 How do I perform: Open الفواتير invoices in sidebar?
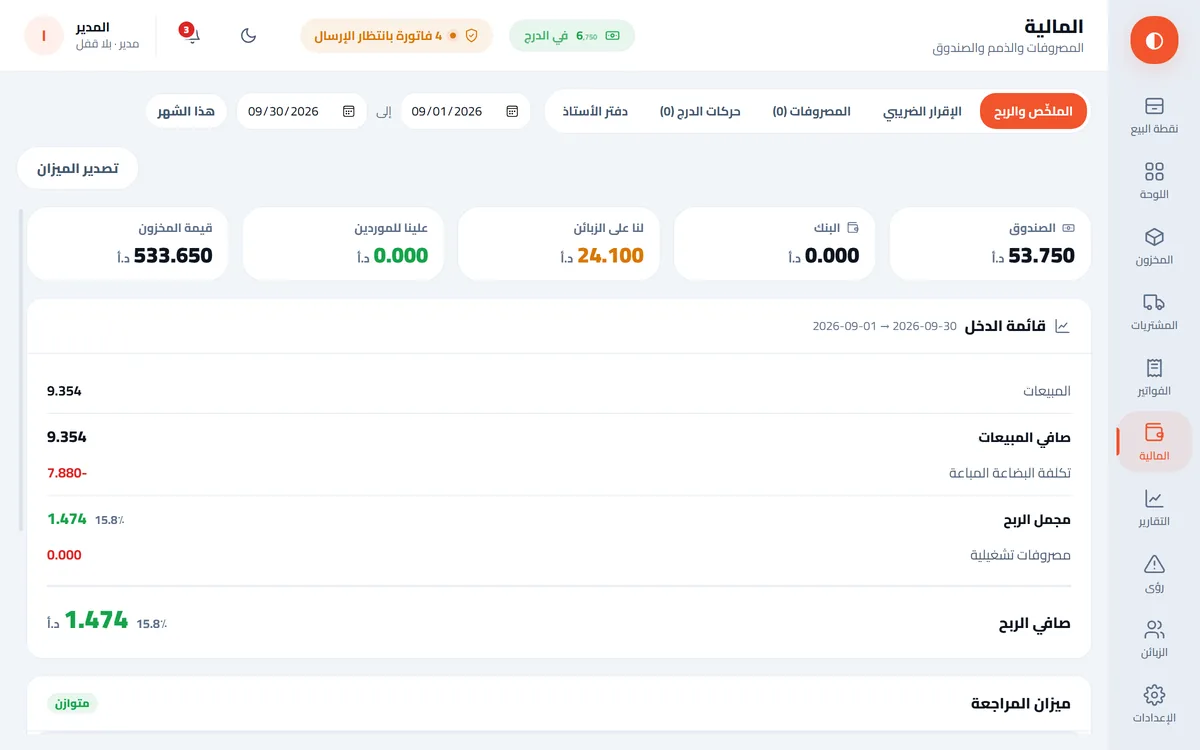point(1154,377)
